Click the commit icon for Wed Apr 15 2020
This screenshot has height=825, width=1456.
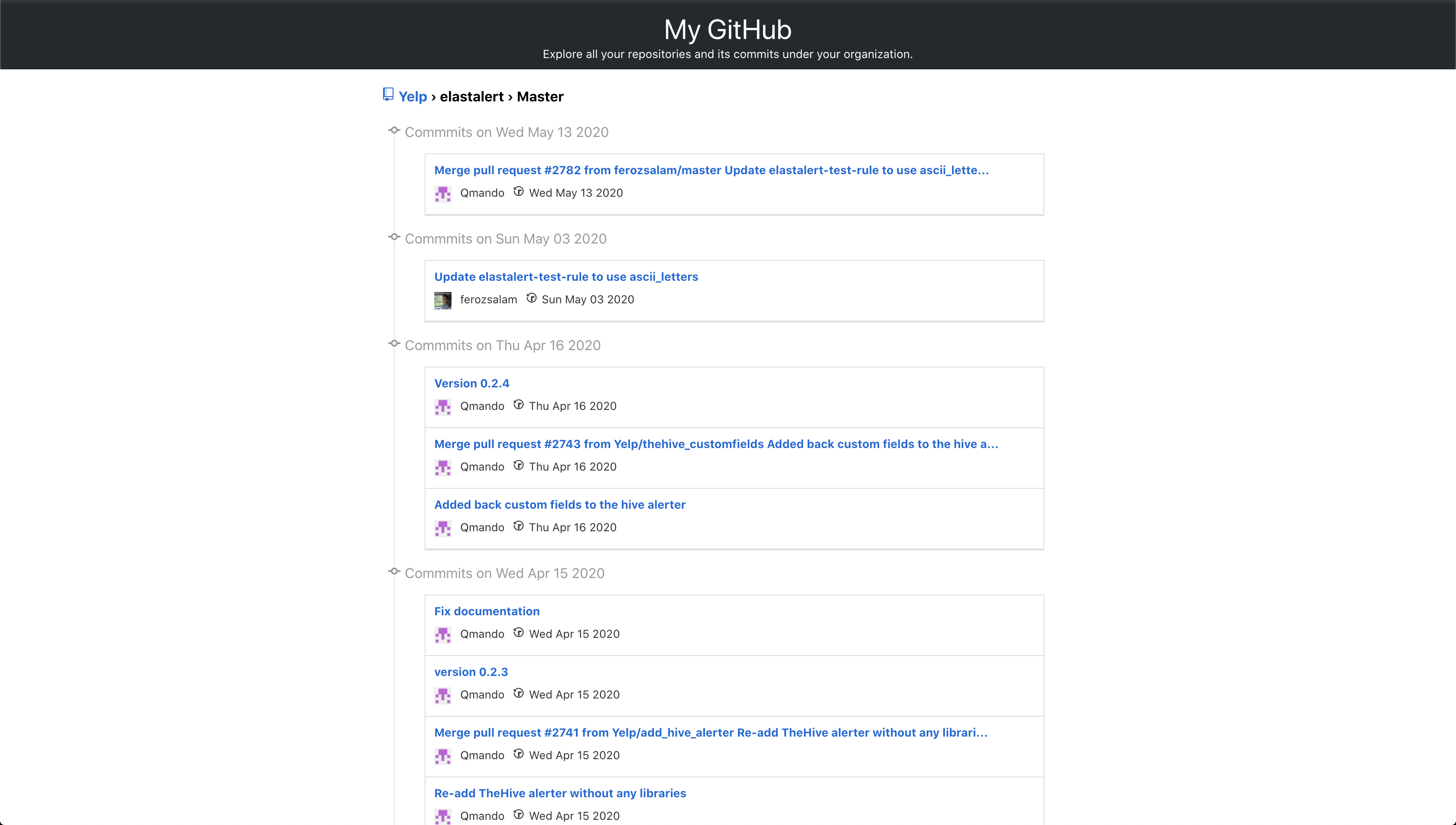394,573
